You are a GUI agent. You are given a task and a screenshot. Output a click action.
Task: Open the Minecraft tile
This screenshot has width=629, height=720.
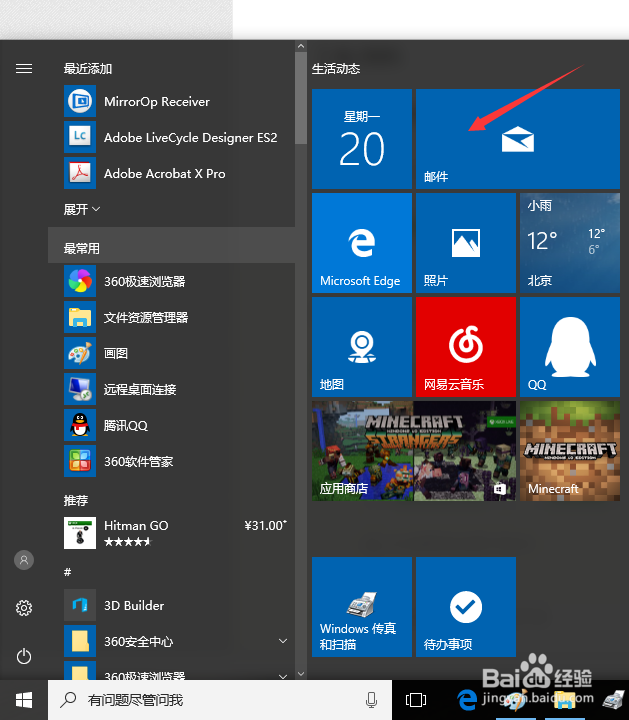click(570, 451)
